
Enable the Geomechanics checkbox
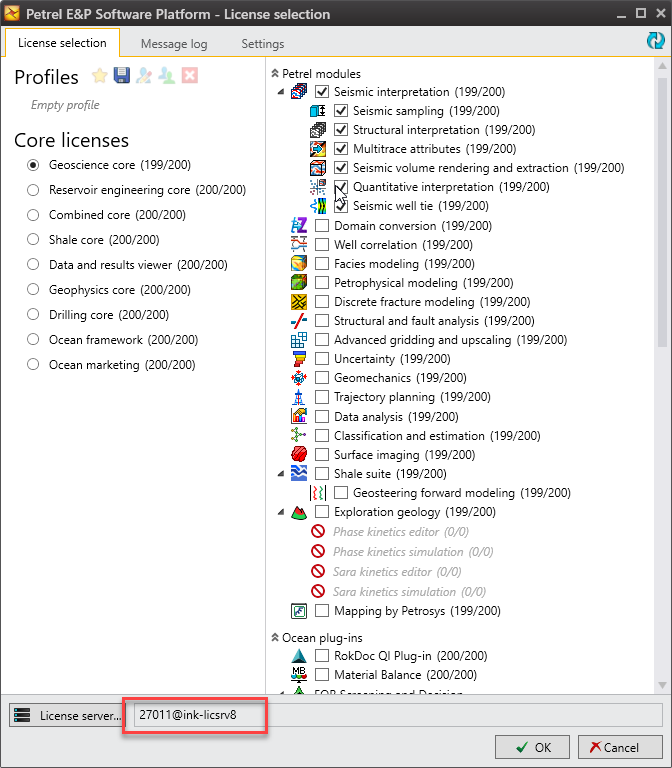click(322, 378)
